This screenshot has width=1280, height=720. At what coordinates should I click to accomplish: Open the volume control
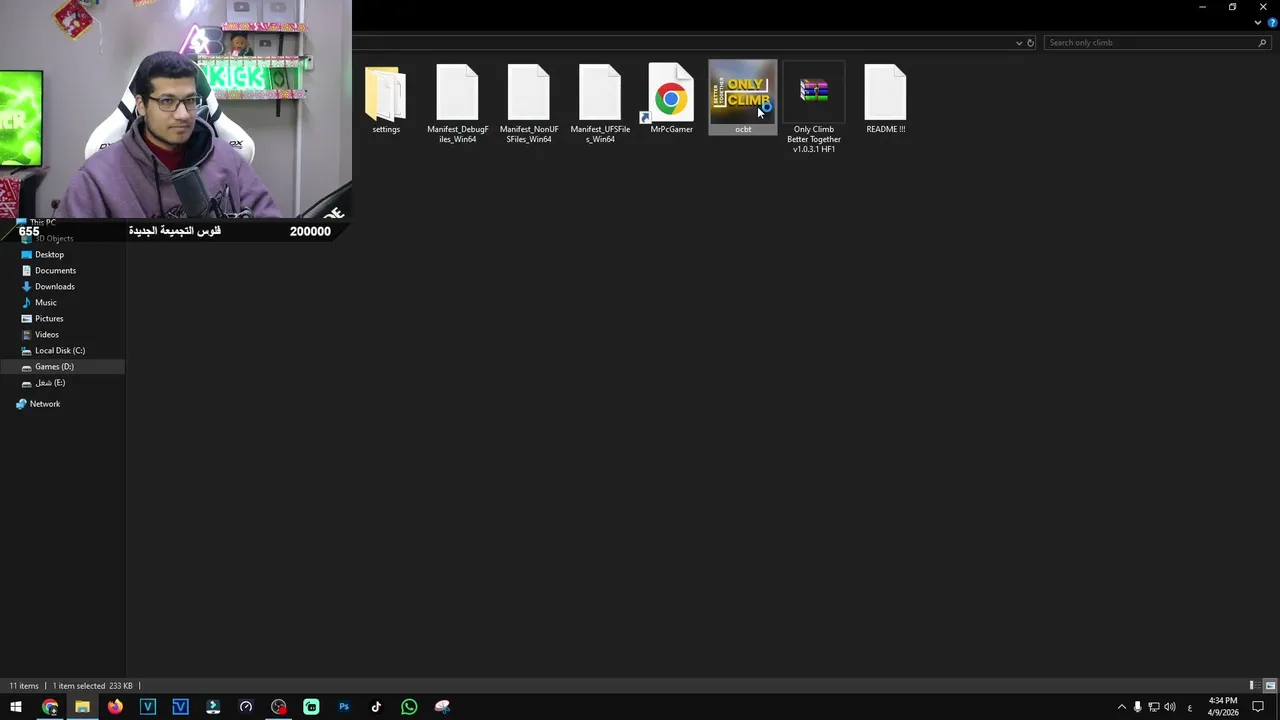(1169, 707)
